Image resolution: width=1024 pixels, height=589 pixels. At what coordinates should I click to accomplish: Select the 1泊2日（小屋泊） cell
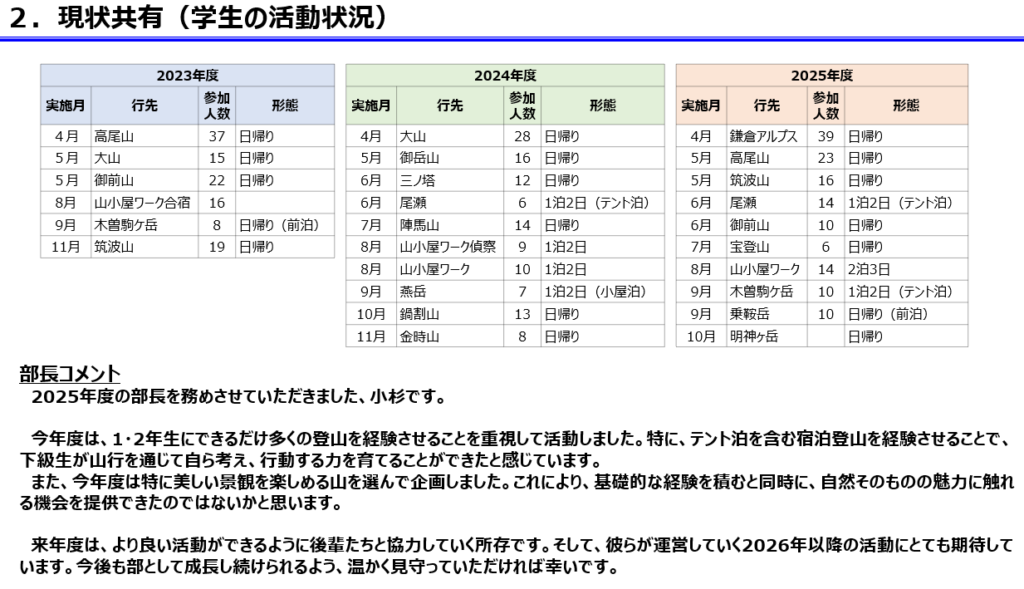[593, 292]
